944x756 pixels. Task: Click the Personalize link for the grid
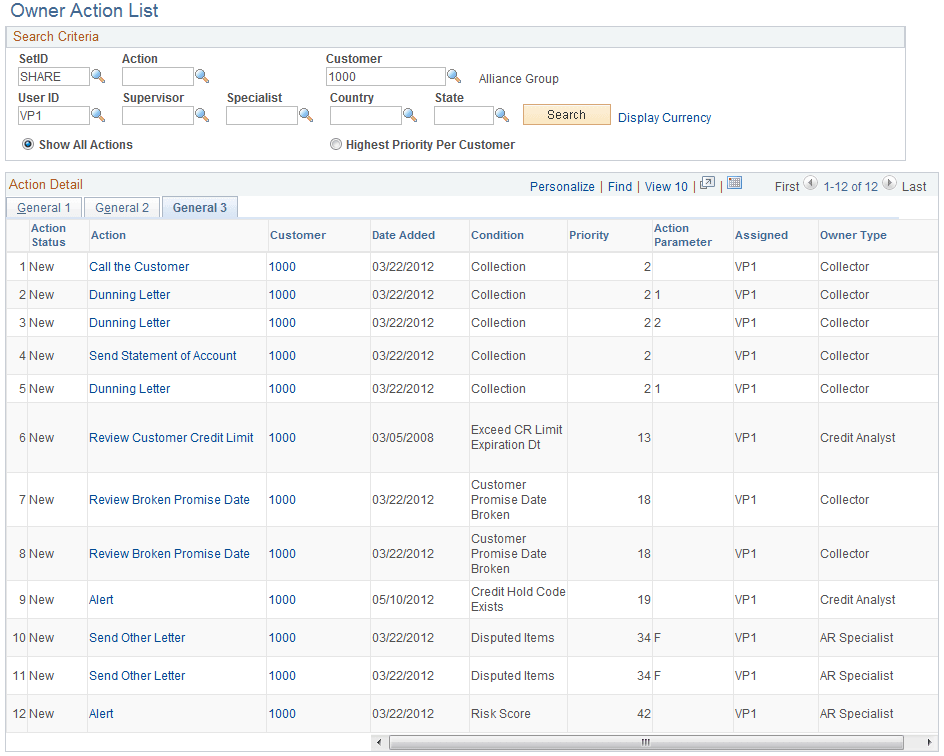click(562, 186)
